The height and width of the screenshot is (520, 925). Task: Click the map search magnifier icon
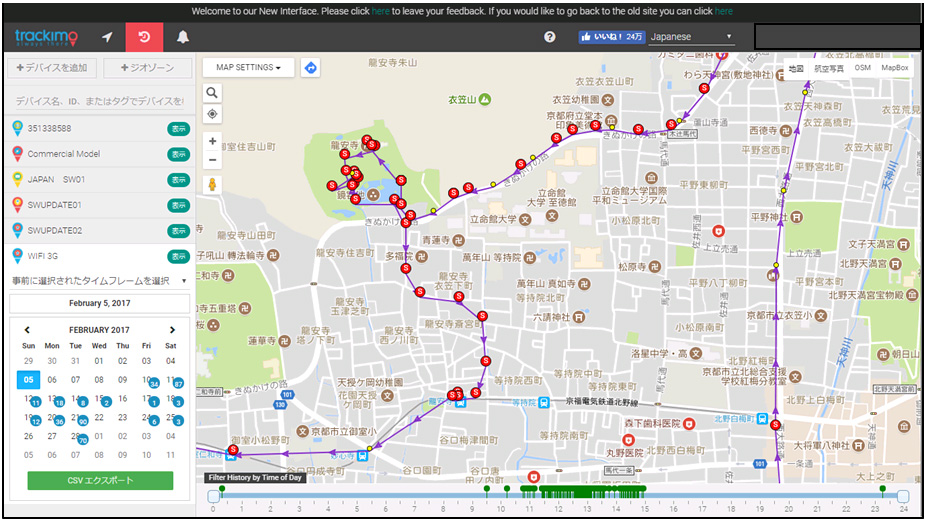[212, 93]
